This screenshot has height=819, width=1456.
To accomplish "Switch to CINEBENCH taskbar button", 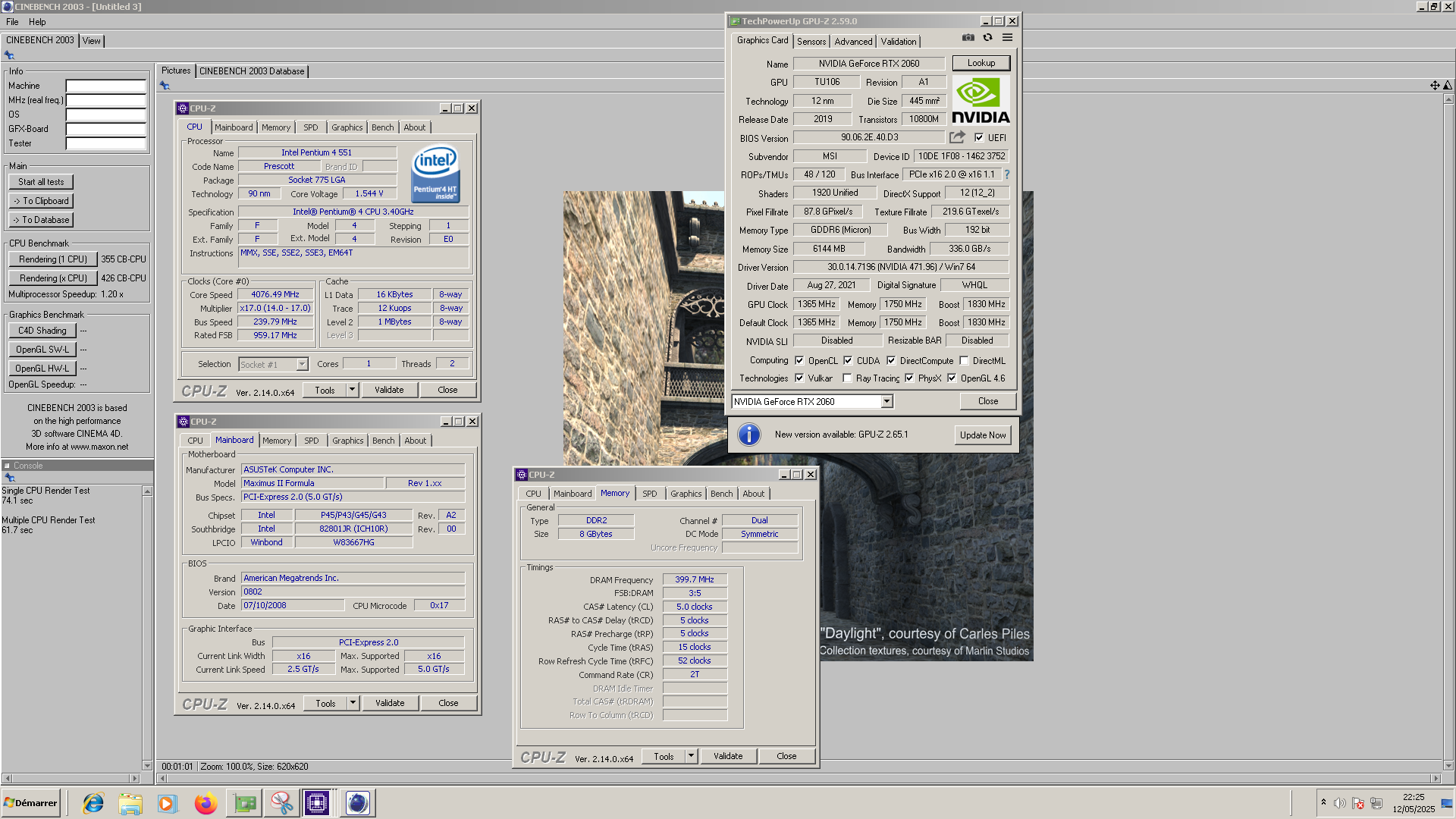I will [357, 803].
